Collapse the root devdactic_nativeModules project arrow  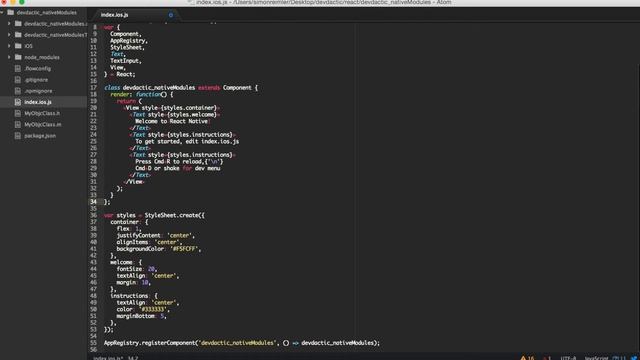[2, 13]
